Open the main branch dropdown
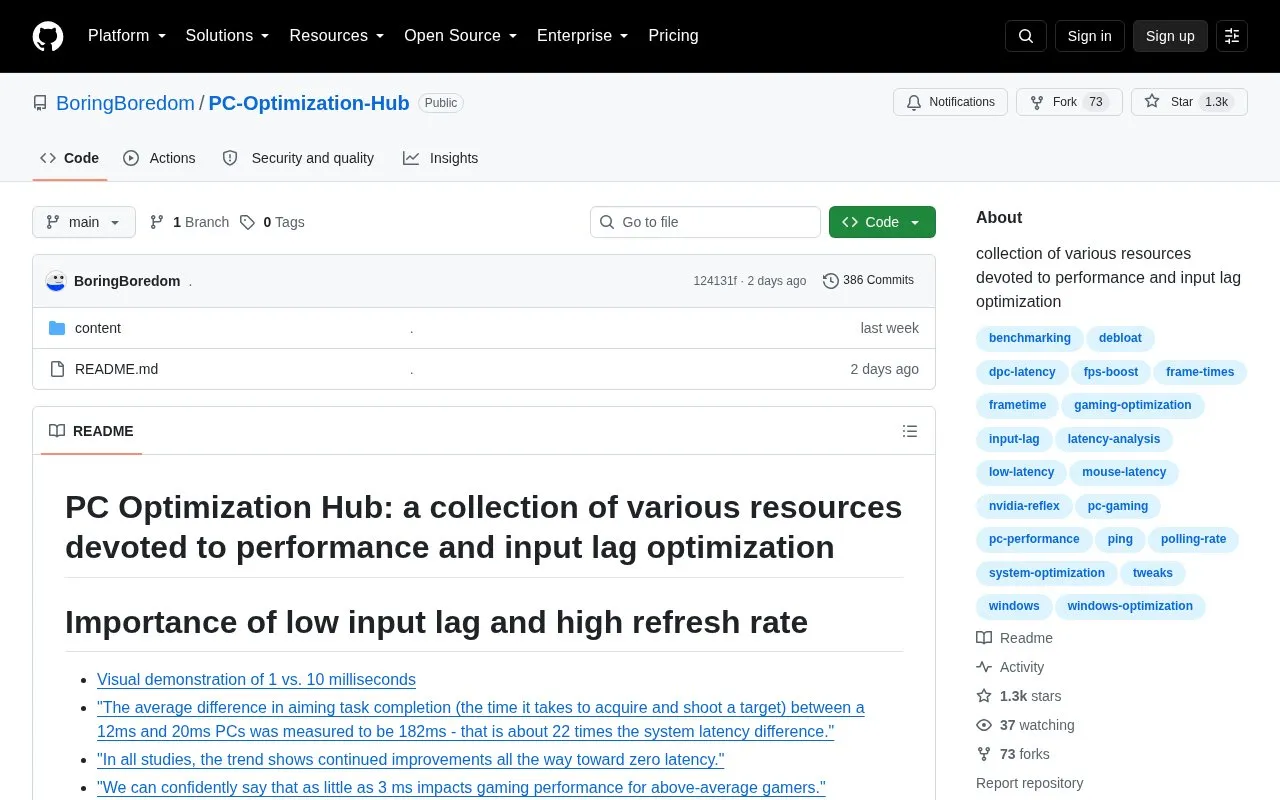 click(x=84, y=222)
